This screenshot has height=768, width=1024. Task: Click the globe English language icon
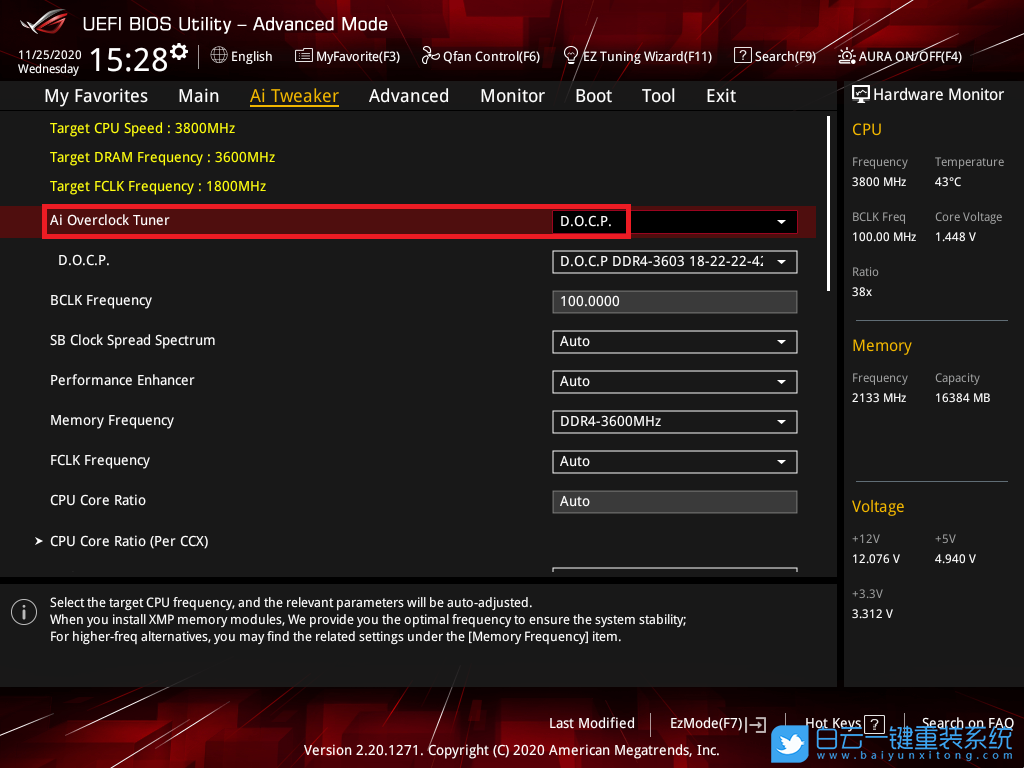click(x=219, y=56)
